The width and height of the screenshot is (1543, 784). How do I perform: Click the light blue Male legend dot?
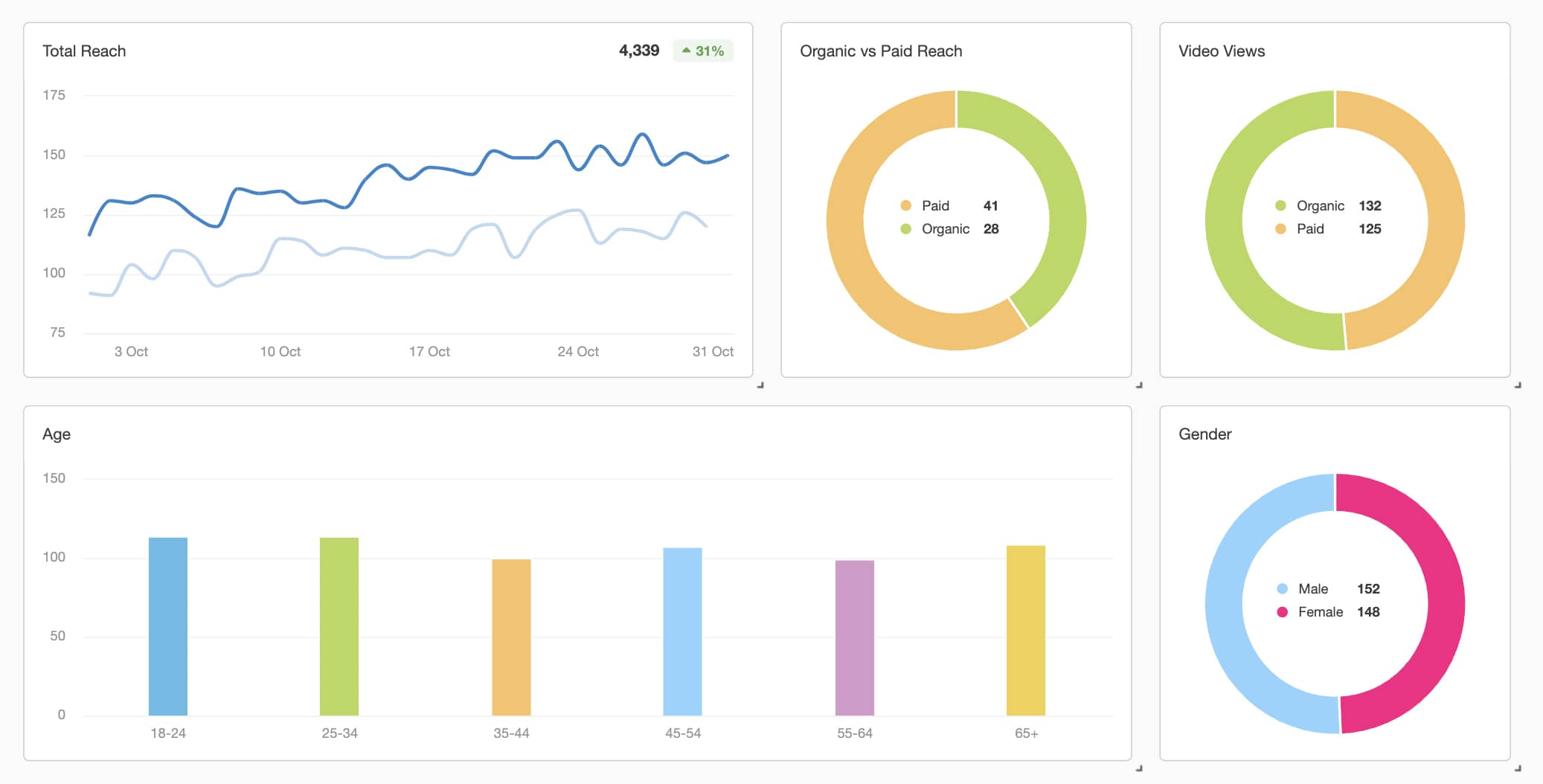(1282, 589)
